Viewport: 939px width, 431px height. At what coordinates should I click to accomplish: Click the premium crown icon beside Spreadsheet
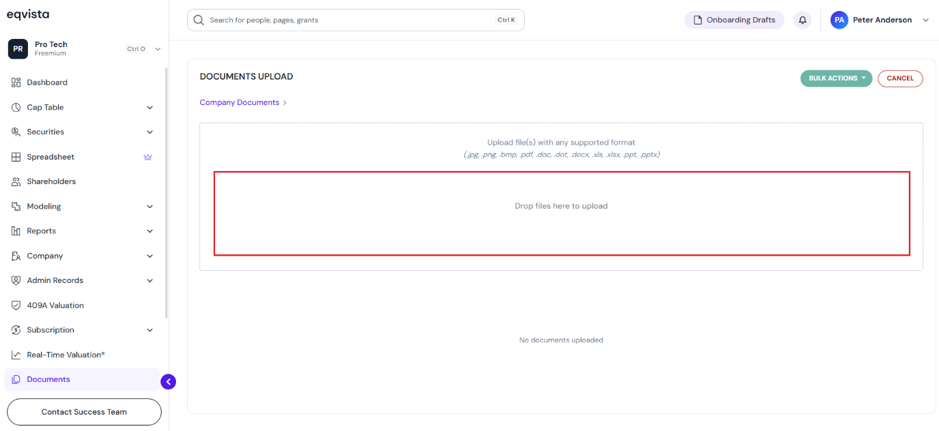pyautogui.click(x=148, y=157)
